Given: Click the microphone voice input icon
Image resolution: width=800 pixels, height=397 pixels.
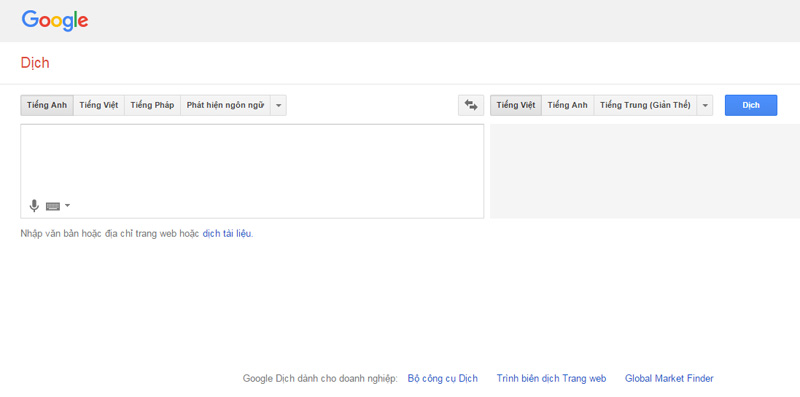Looking at the screenshot, I should click(34, 206).
